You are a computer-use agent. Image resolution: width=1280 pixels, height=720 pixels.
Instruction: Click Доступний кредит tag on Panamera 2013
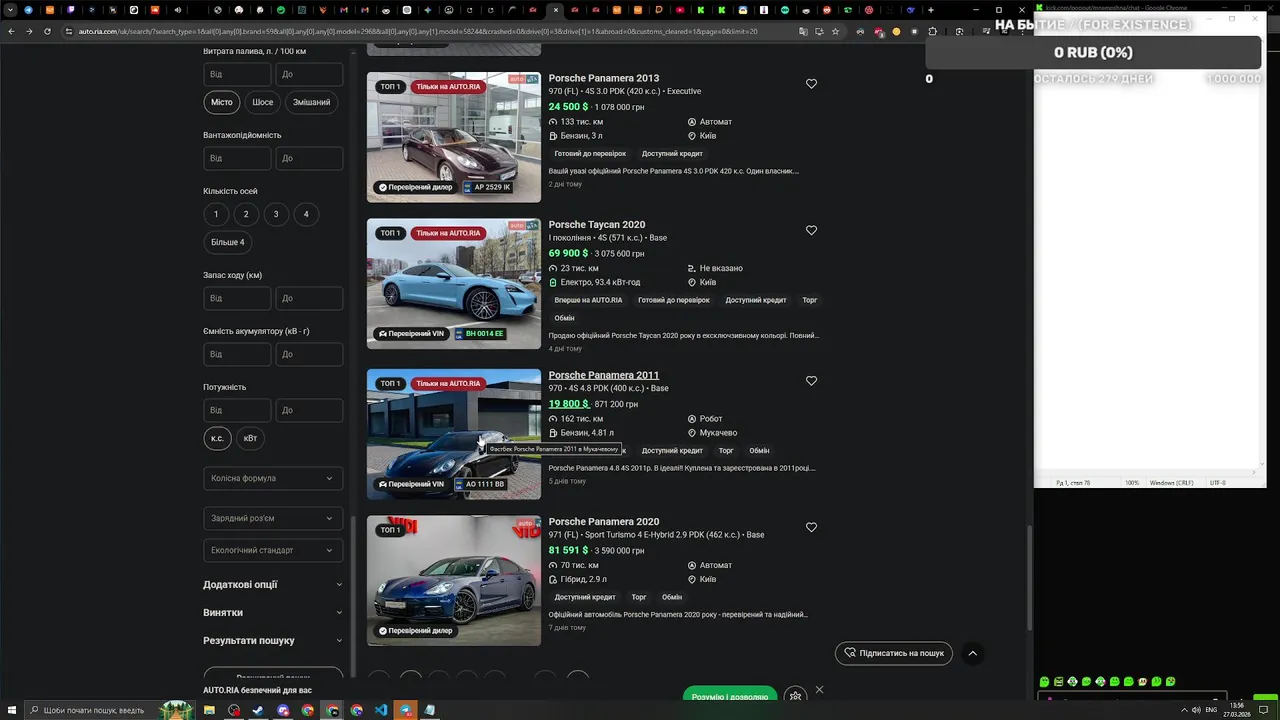[x=672, y=154]
